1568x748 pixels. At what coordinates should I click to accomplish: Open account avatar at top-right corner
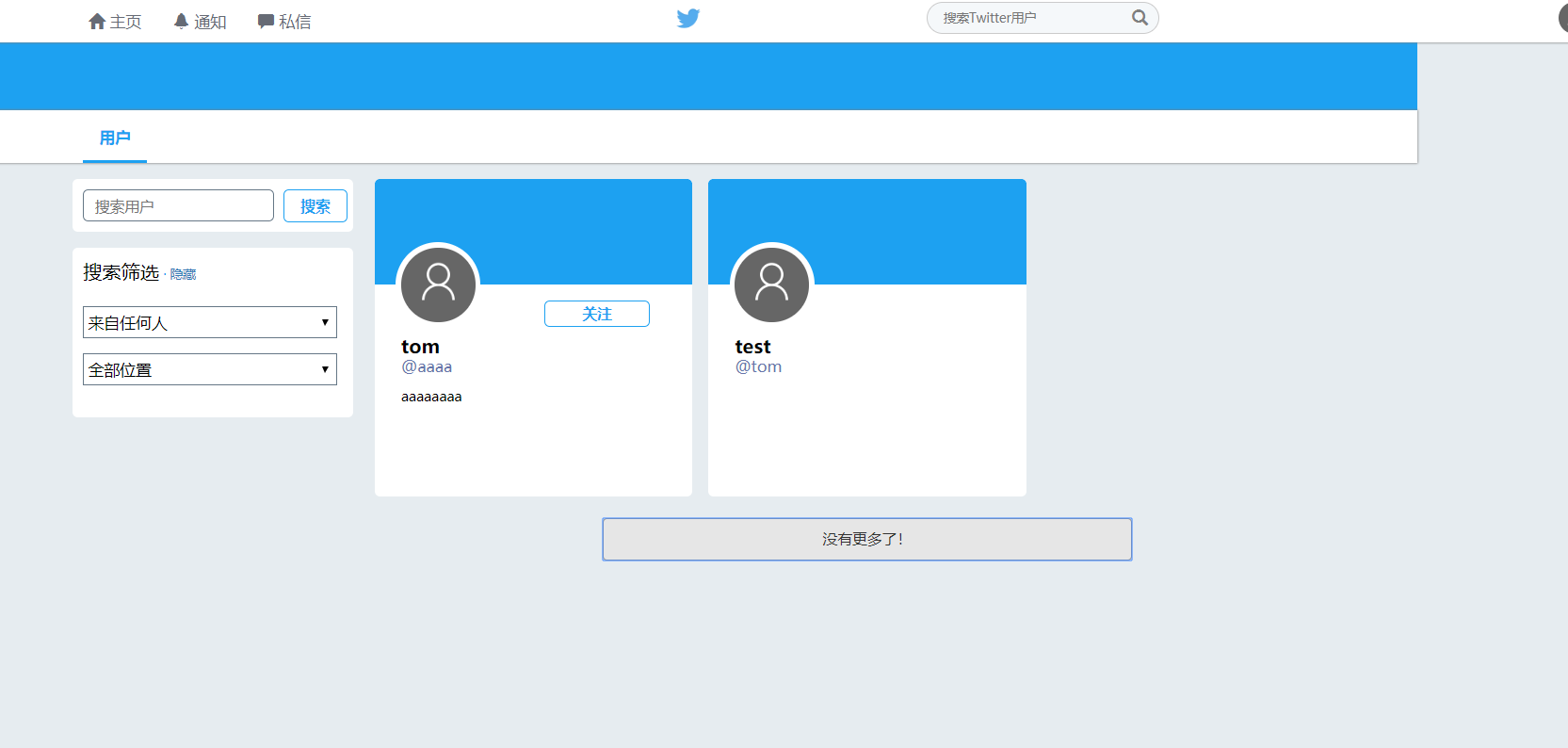coord(1563,18)
